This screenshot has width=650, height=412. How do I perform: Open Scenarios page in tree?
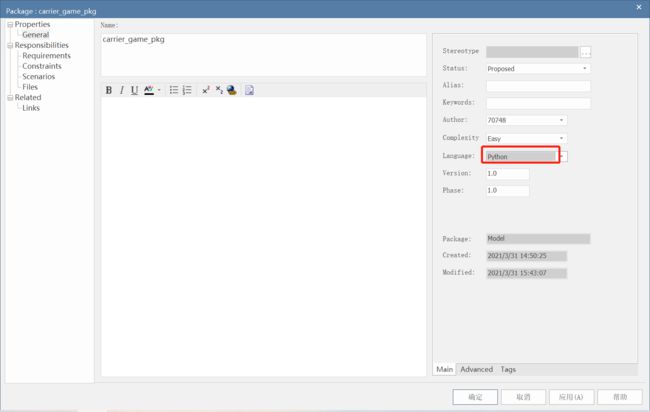39,76
